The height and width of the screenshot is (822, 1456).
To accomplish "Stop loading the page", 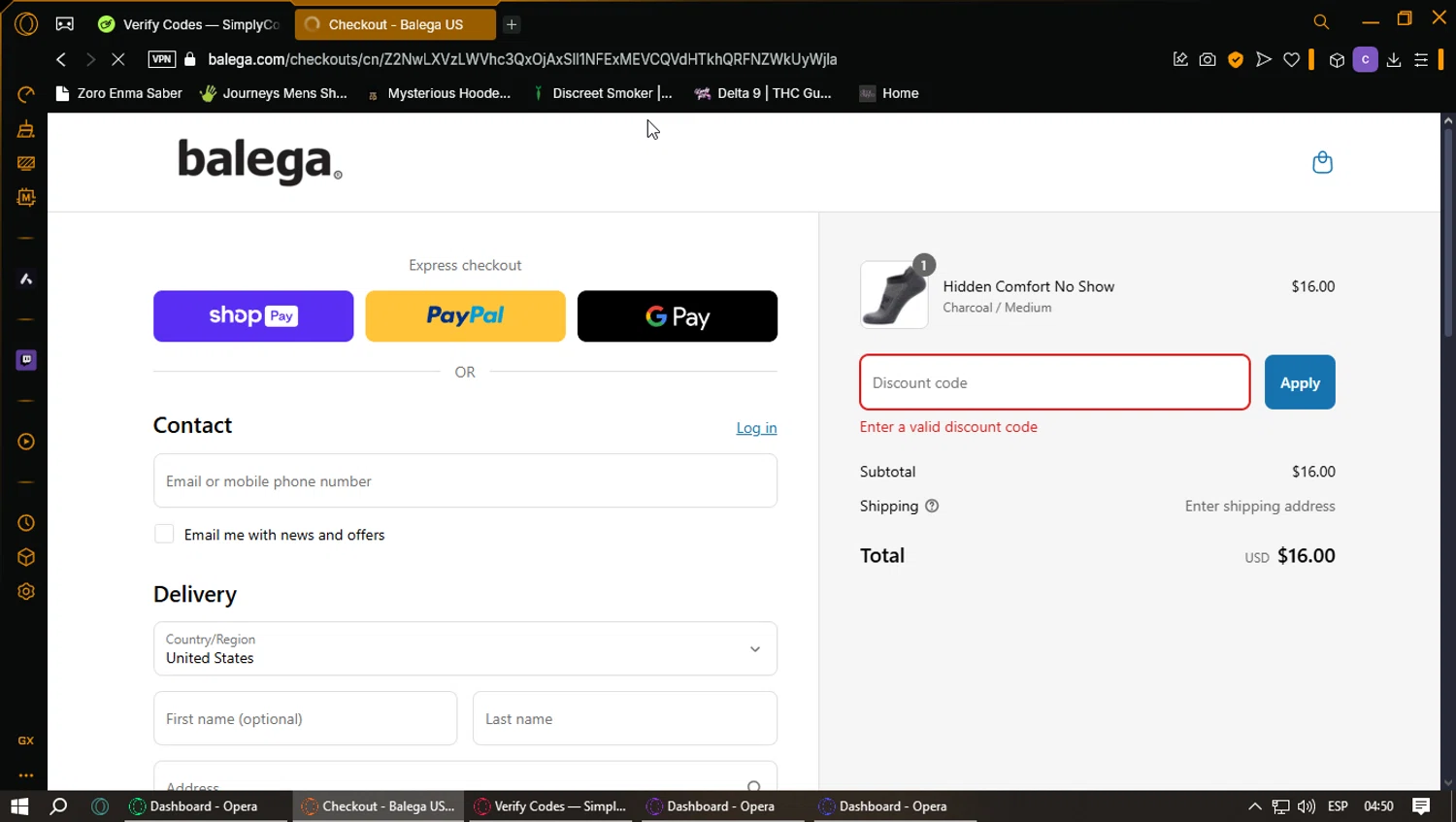I will click(117, 59).
